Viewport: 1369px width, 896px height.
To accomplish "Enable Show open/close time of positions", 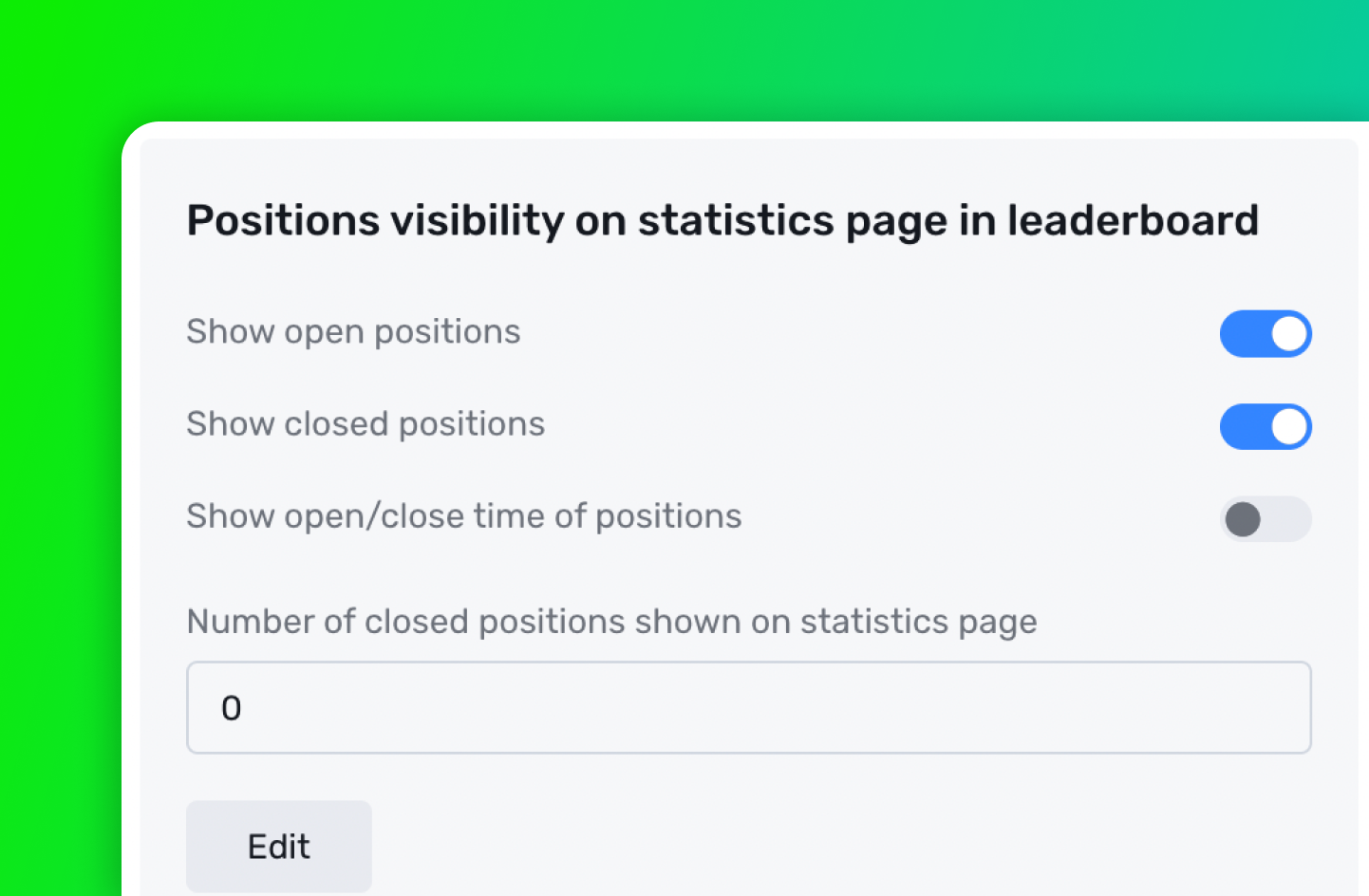I will (x=1265, y=519).
